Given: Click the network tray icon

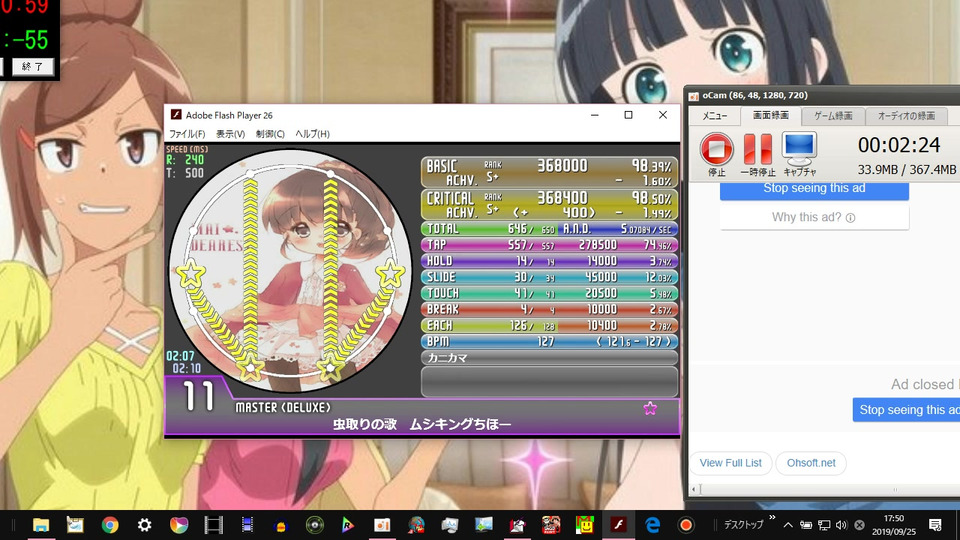Looking at the screenshot, I should (824, 525).
